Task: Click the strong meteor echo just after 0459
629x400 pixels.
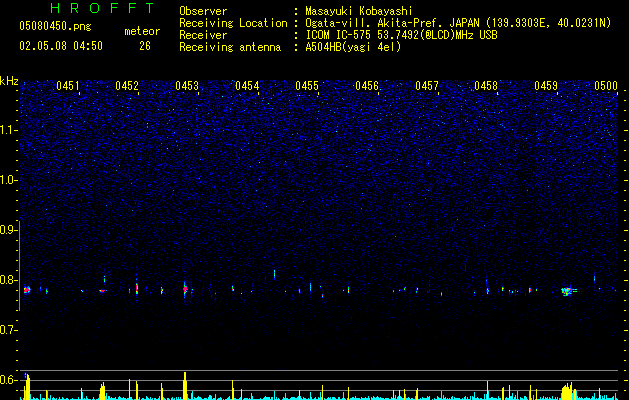Action: [567, 291]
